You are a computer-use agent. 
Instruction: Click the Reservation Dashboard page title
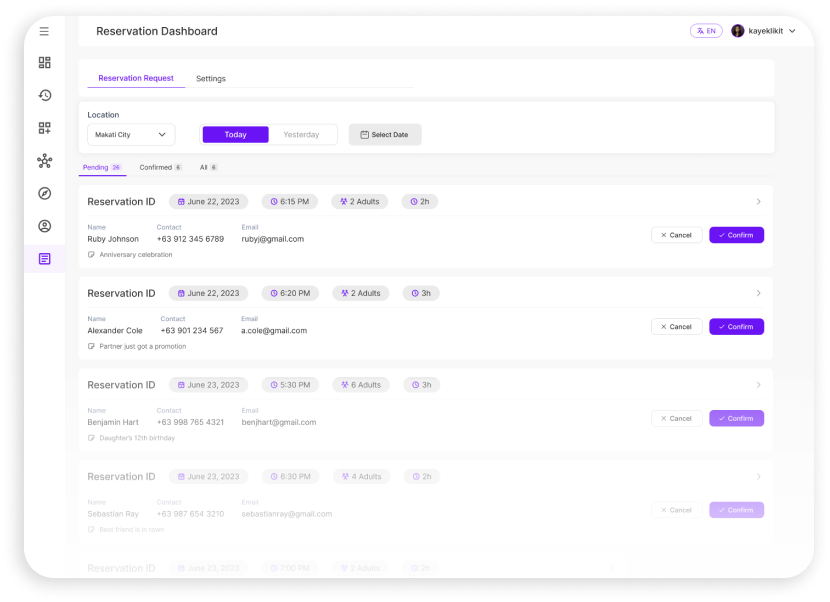pos(157,31)
